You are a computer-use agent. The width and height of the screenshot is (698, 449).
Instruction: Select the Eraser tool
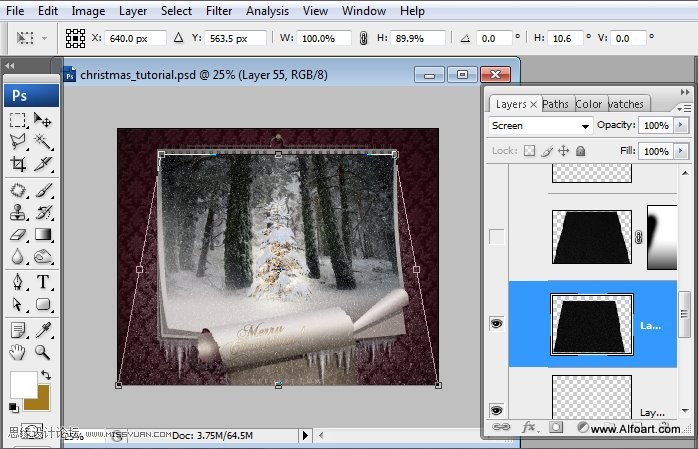18,235
